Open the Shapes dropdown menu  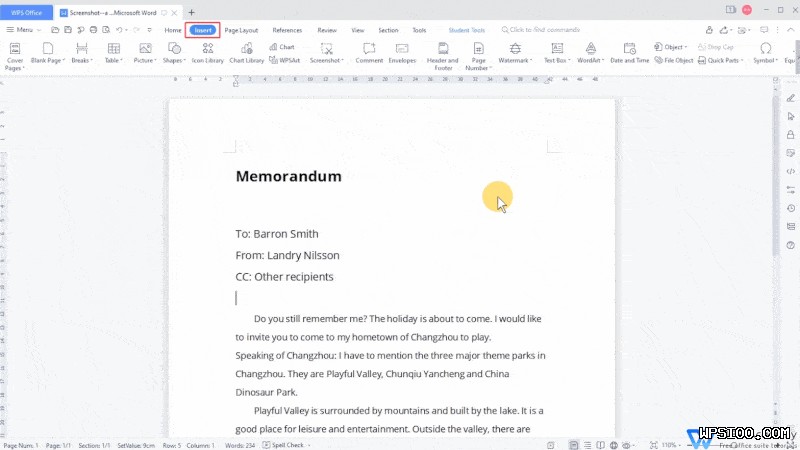click(x=173, y=54)
